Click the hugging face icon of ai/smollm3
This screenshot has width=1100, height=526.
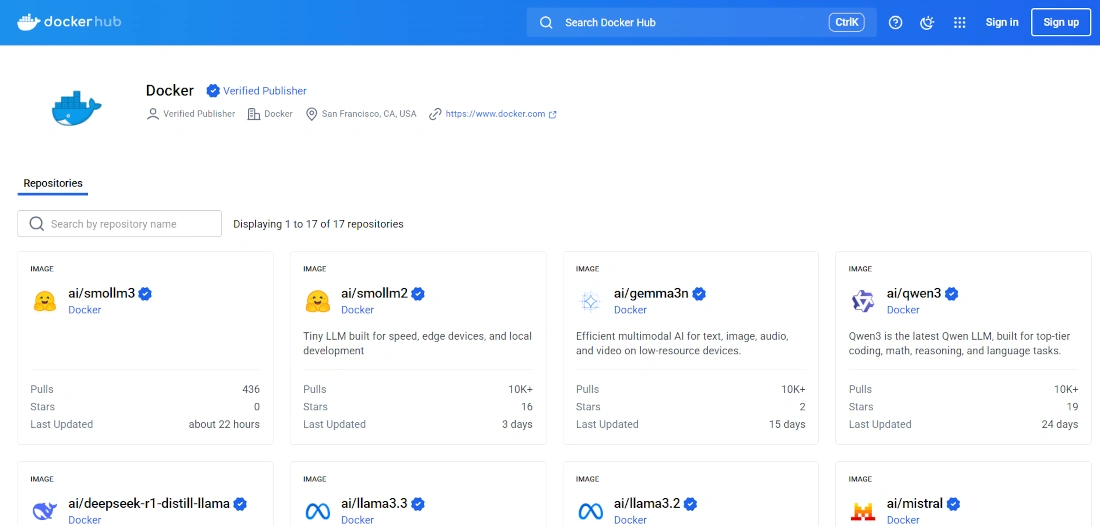click(x=45, y=301)
